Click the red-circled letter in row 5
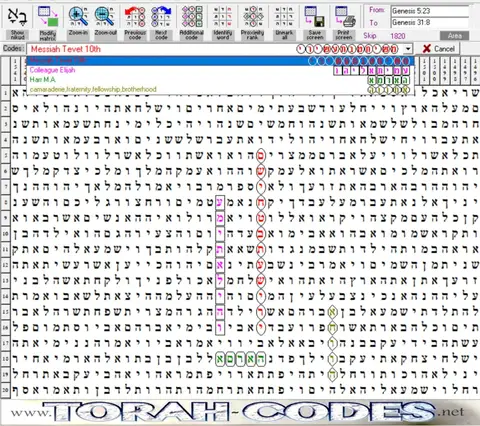Screen dimensions: 480x426 coord(261,156)
